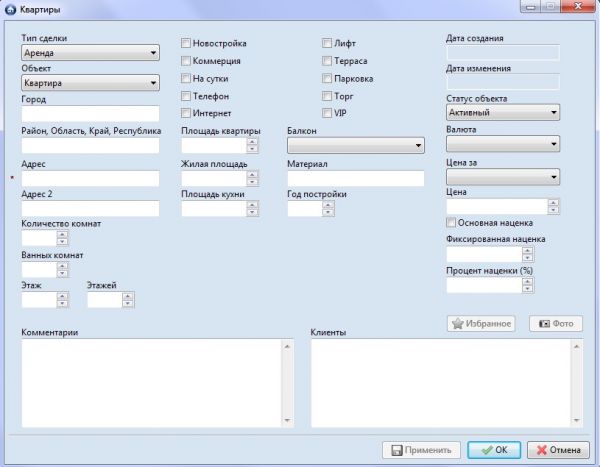Click the Цена value field
The height and width of the screenshot is (467, 600).
(x=497, y=206)
